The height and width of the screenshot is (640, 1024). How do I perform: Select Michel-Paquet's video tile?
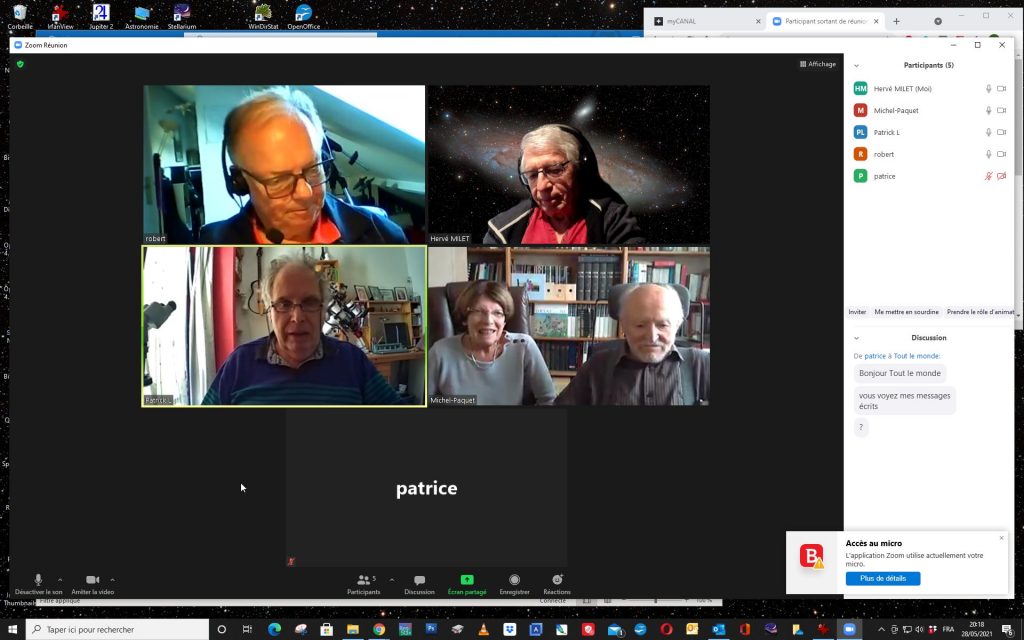click(569, 326)
